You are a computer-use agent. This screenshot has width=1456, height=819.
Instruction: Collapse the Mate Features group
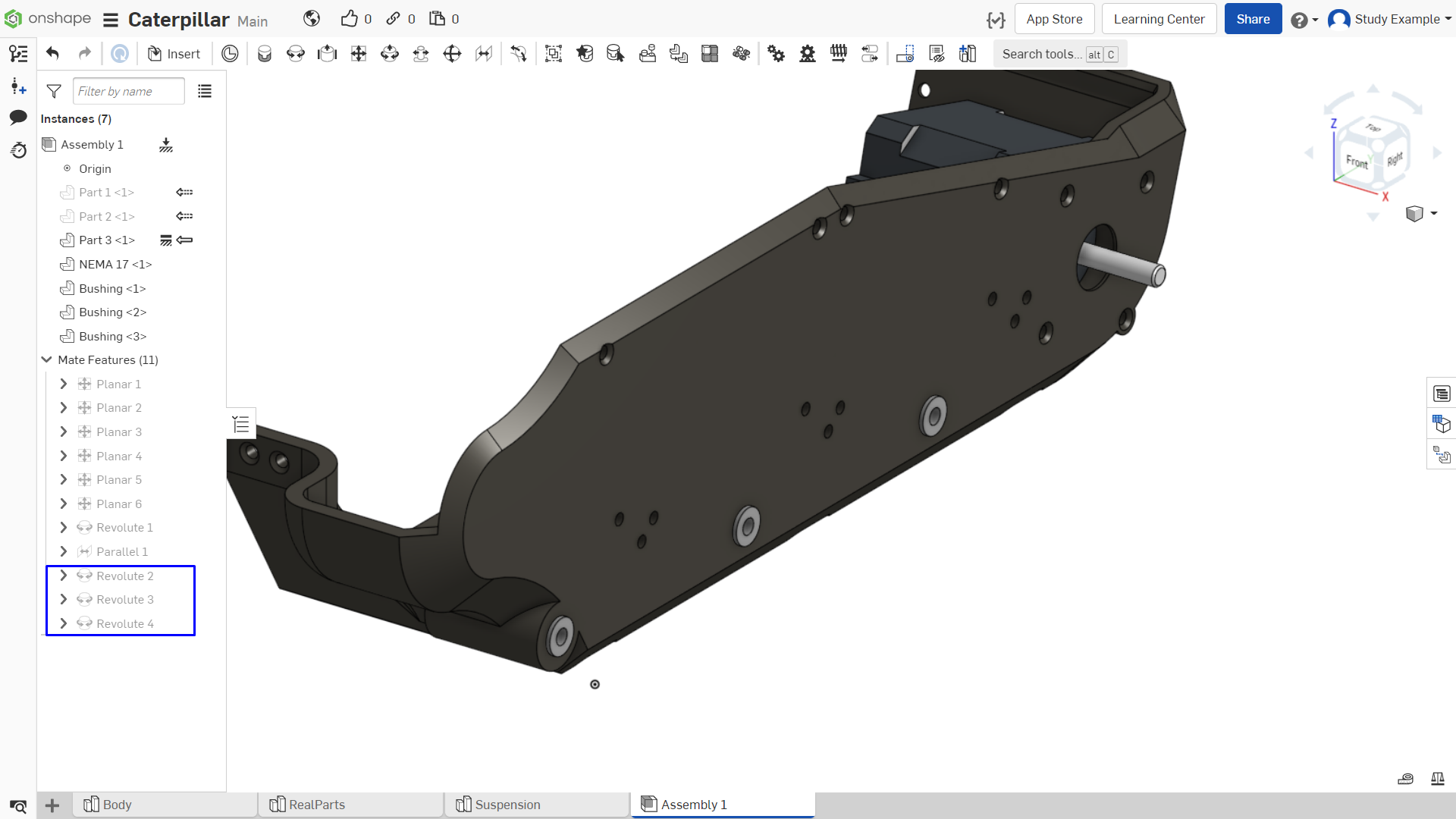click(x=47, y=360)
